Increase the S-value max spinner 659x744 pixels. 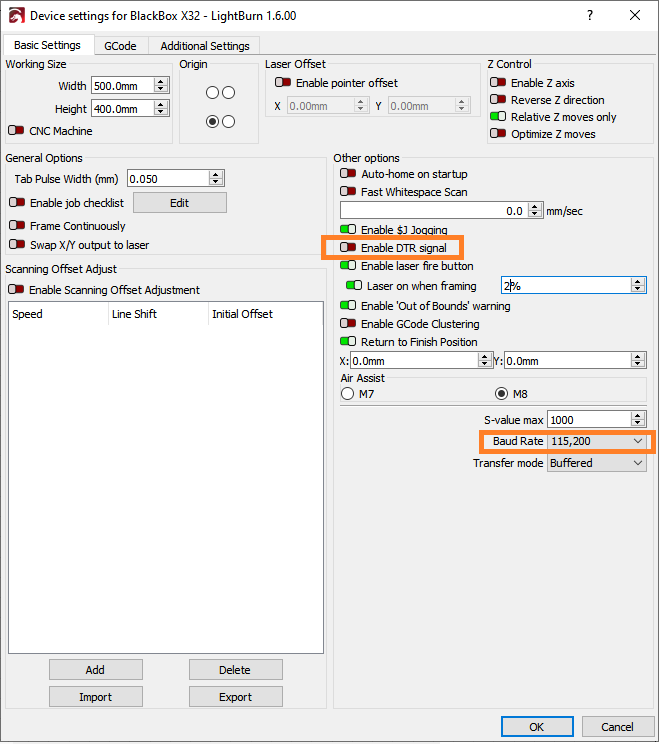pyautogui.click(x=639, y=416)
